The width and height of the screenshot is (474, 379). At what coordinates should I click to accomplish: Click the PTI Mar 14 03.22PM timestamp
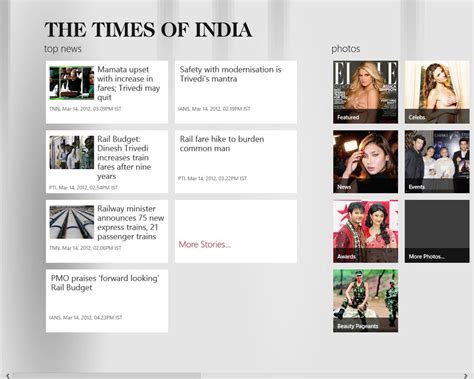tap(212, 178)
